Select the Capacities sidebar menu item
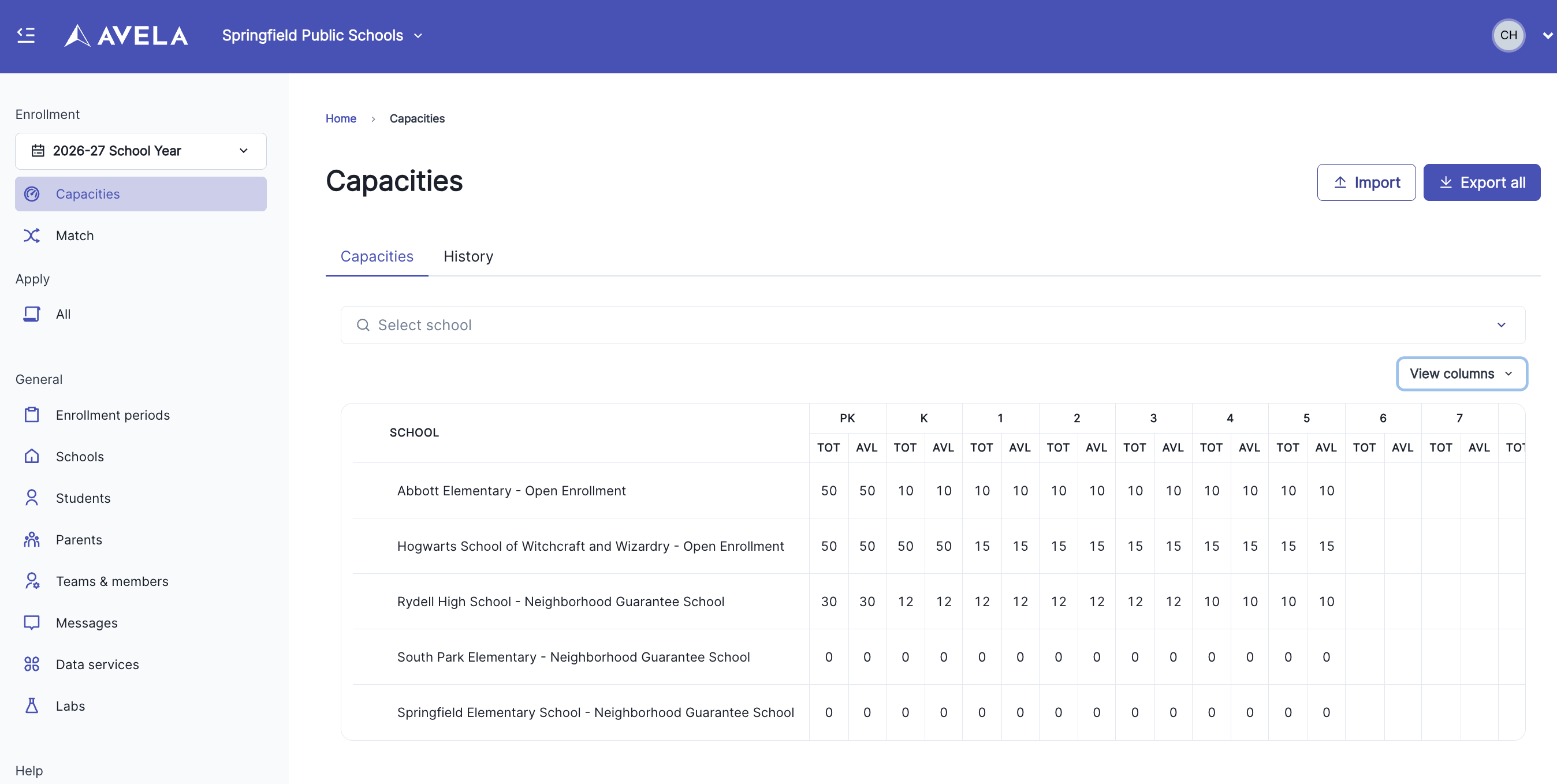Image resolution: width=1557 pixels, height=784 pixels. click(x=140, y=194)
